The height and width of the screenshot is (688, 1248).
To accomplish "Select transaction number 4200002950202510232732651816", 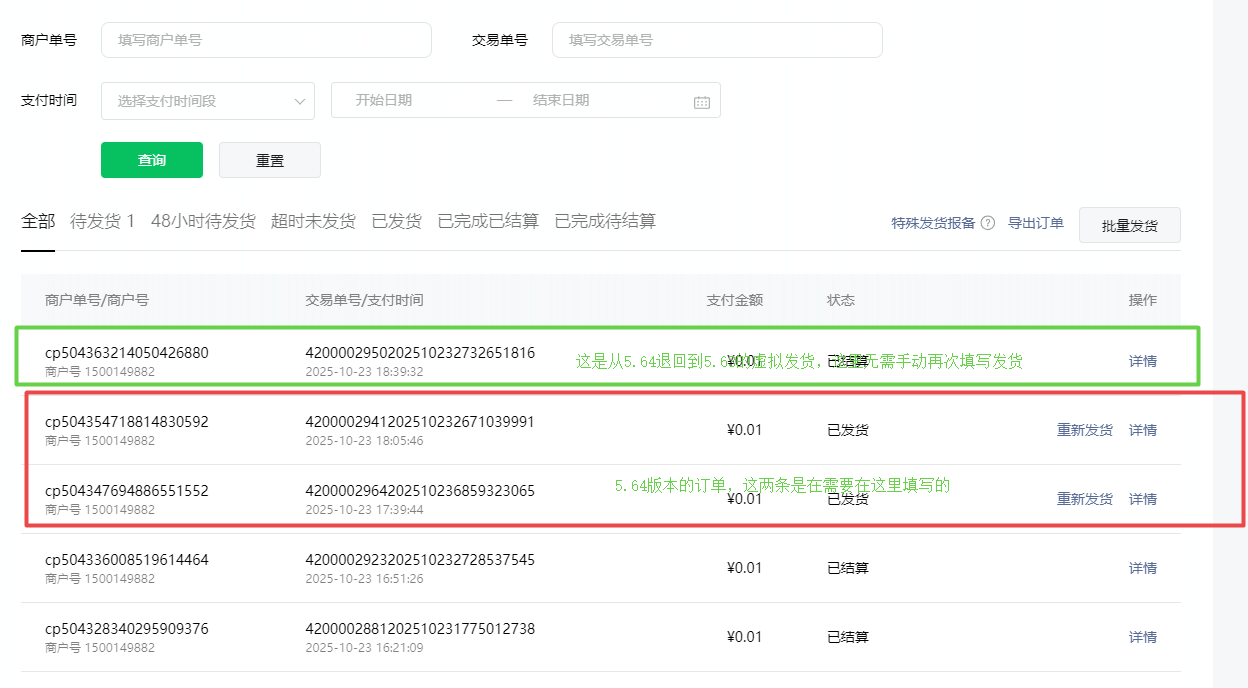I will [420, 353].
